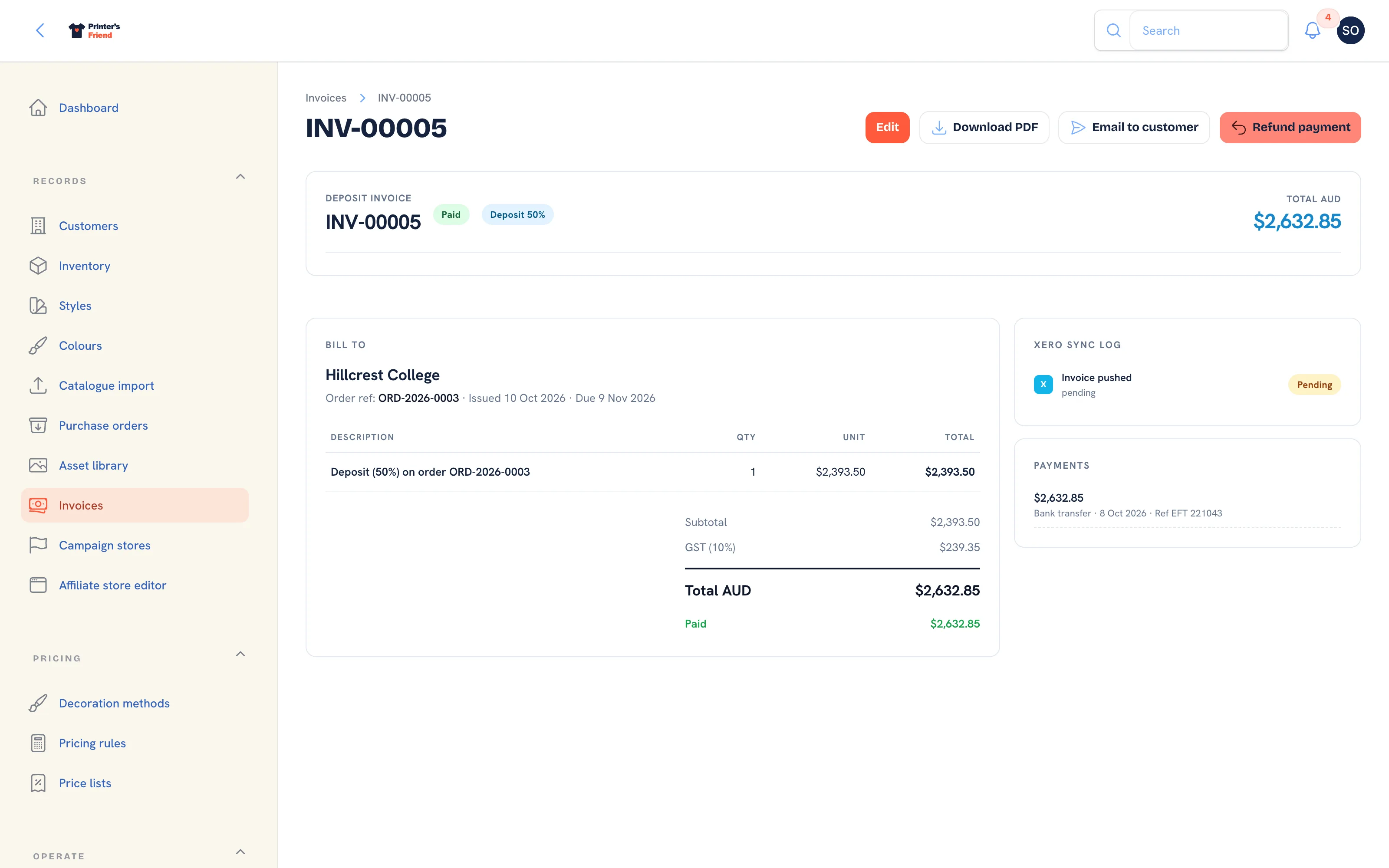Click the Affiliate store editor window icon
This screenshot has width=1389, height=868.
(38, 585)
